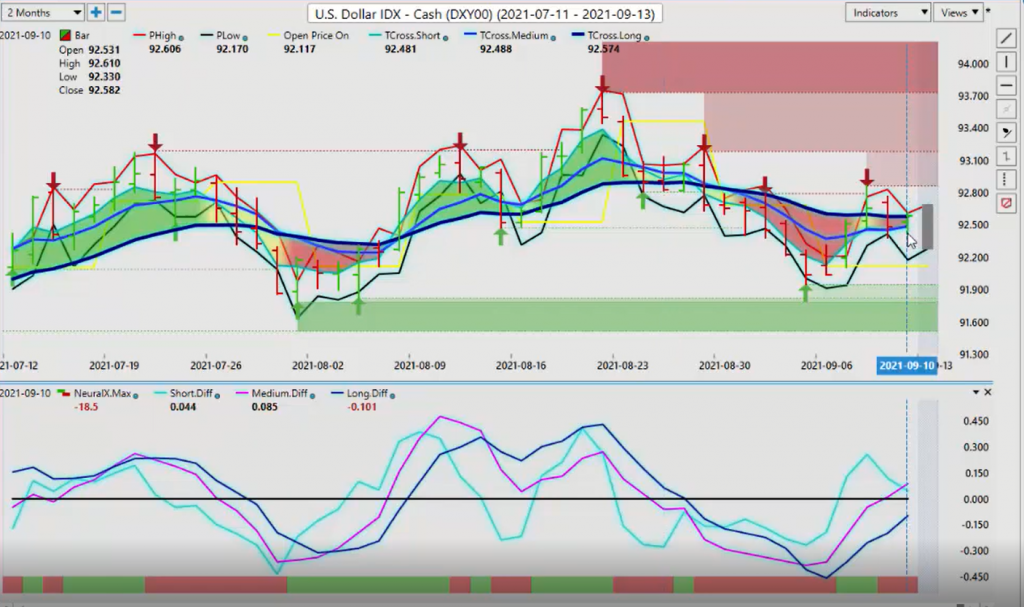
Task: Click the PHigh red line swatch
Action: coord(139,35)
